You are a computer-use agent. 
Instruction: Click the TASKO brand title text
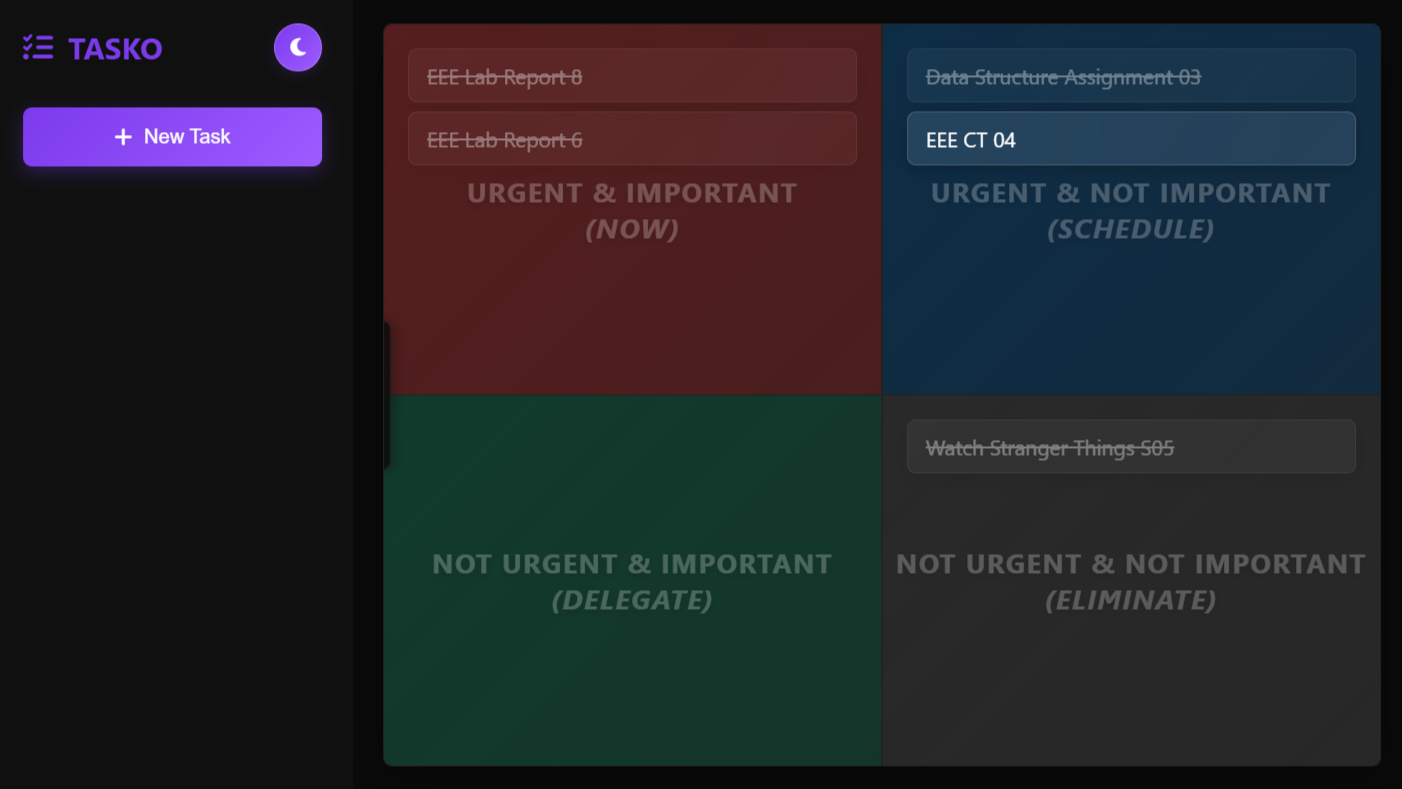click(115, 48)
